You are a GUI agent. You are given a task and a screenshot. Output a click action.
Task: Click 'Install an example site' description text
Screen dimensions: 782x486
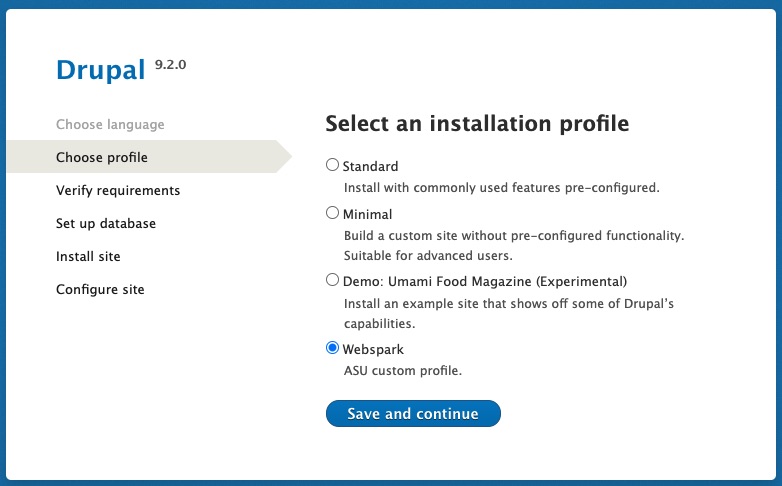[509, 313]
